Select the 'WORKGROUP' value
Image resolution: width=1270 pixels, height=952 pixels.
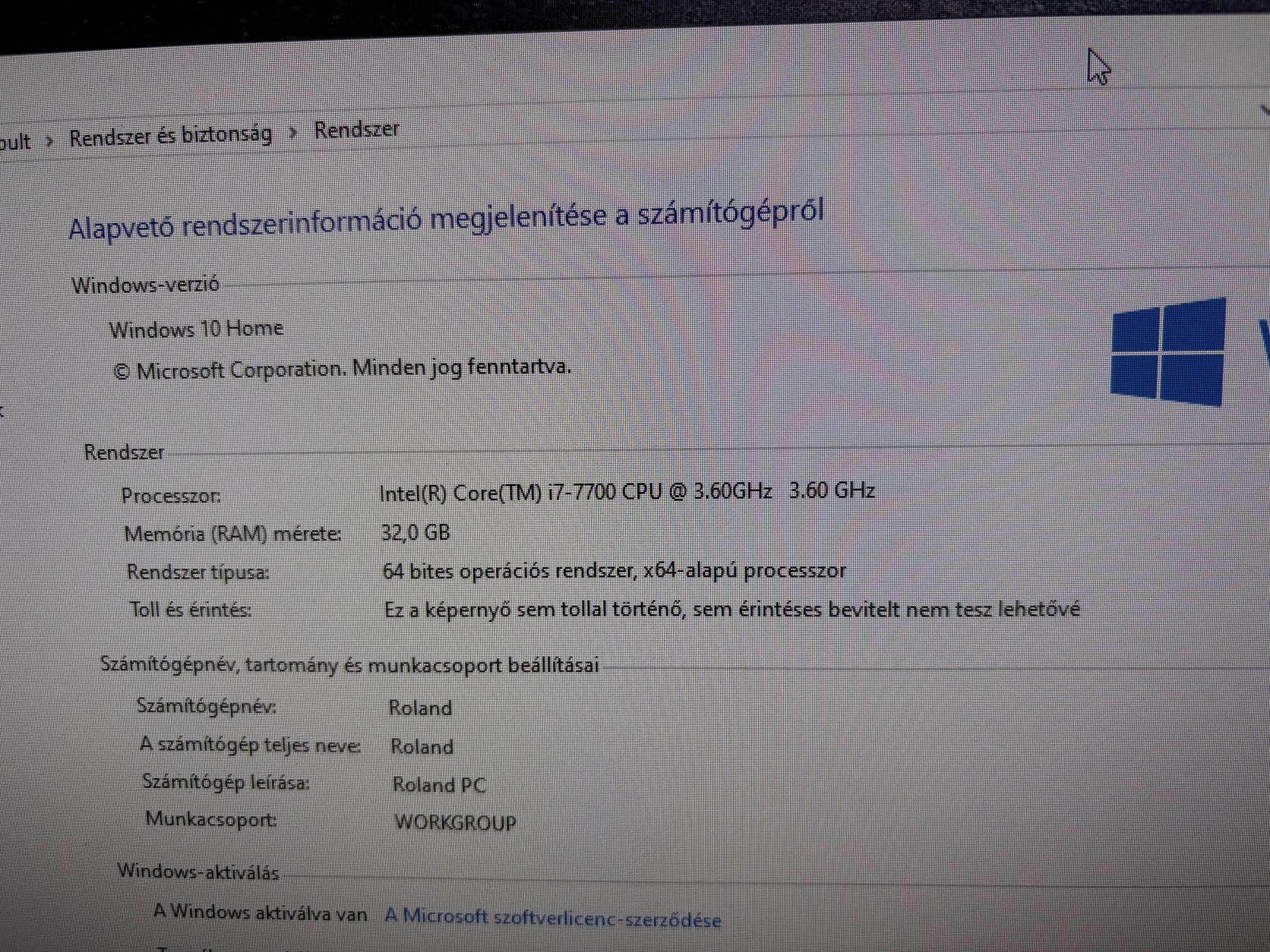(x=456, y=823)
